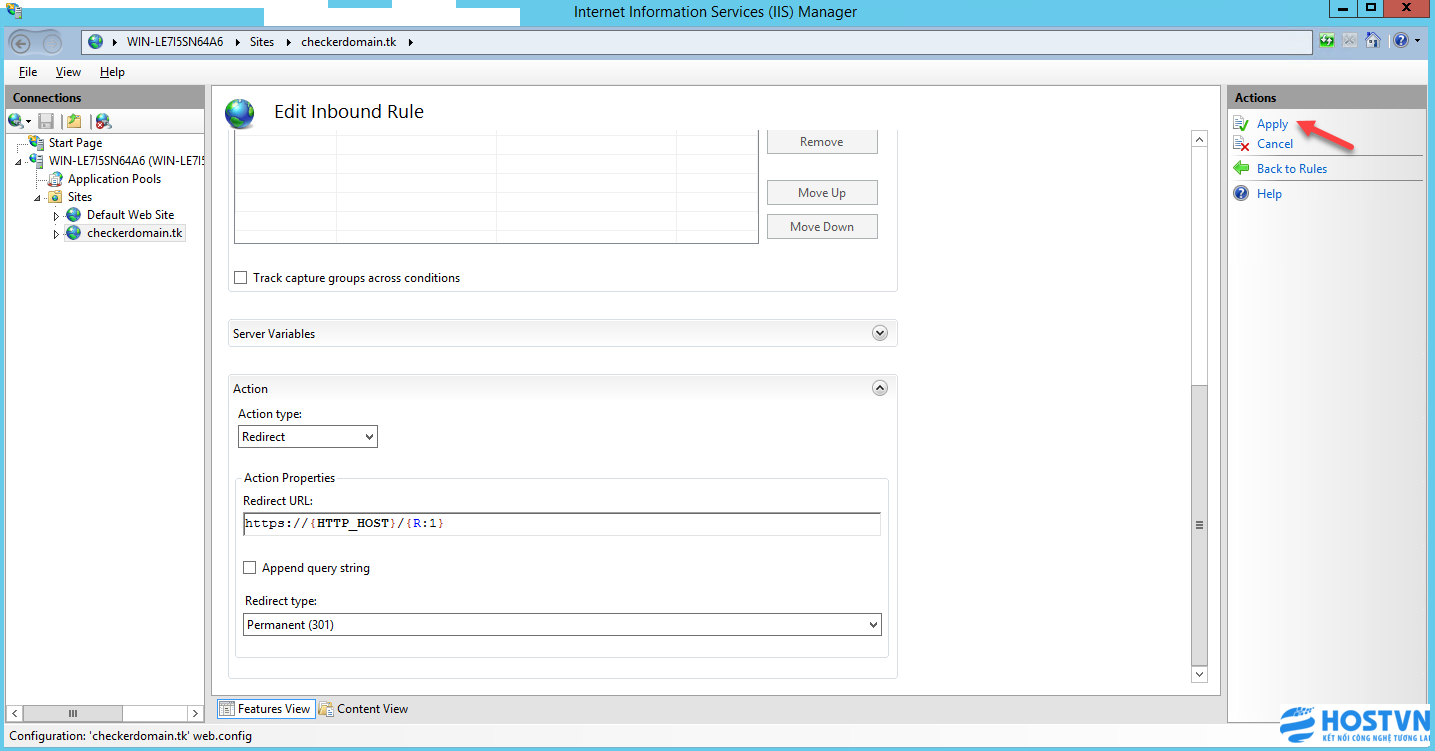Click the Connections horizontal scrollbar thumb
This screenshot has width=1435, height=751.
click(73, 713)
